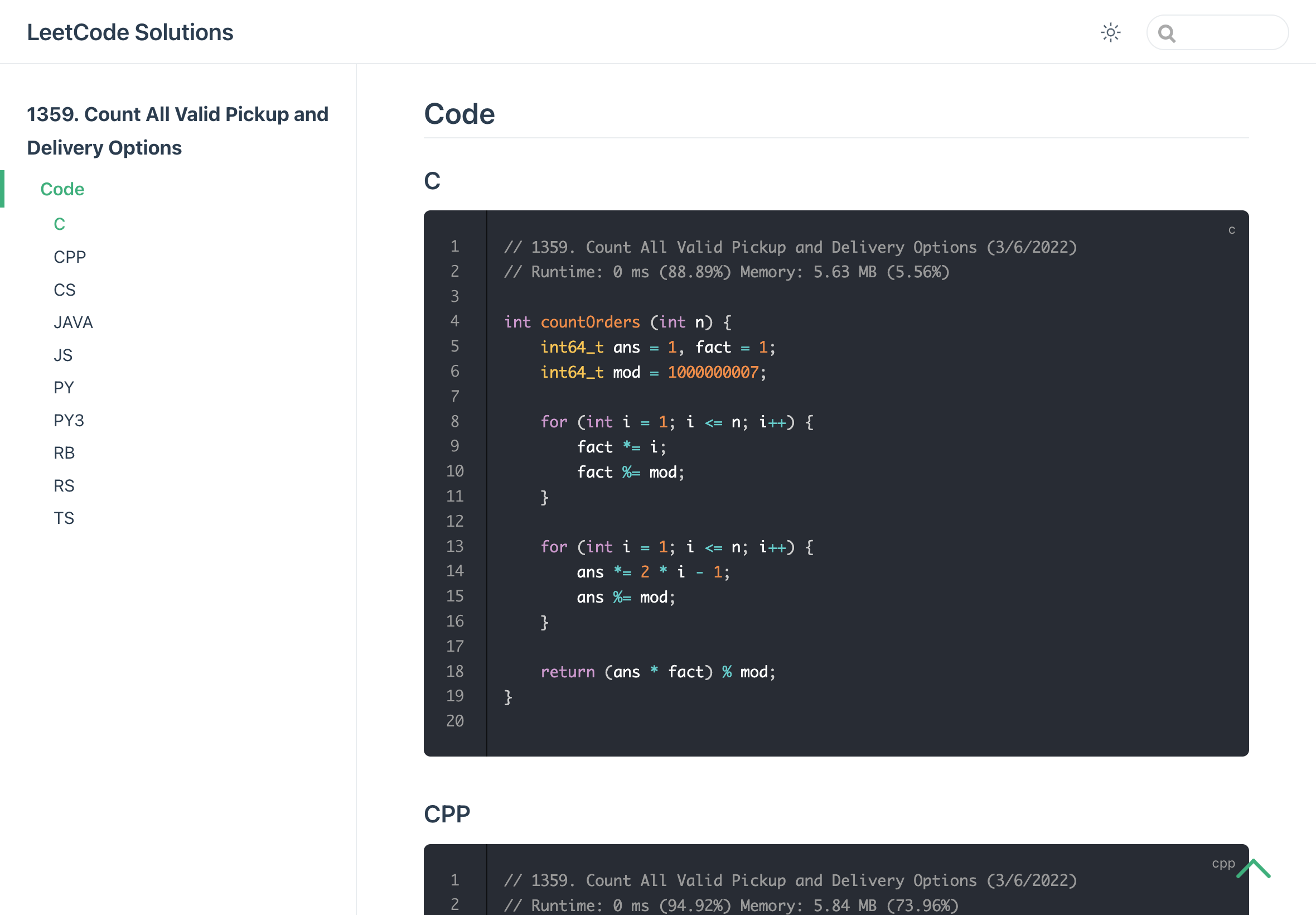This screenshot has height=915, width=1316.
Task: Select Code in sidebar navigation
Action: click(x=62, y=189)
